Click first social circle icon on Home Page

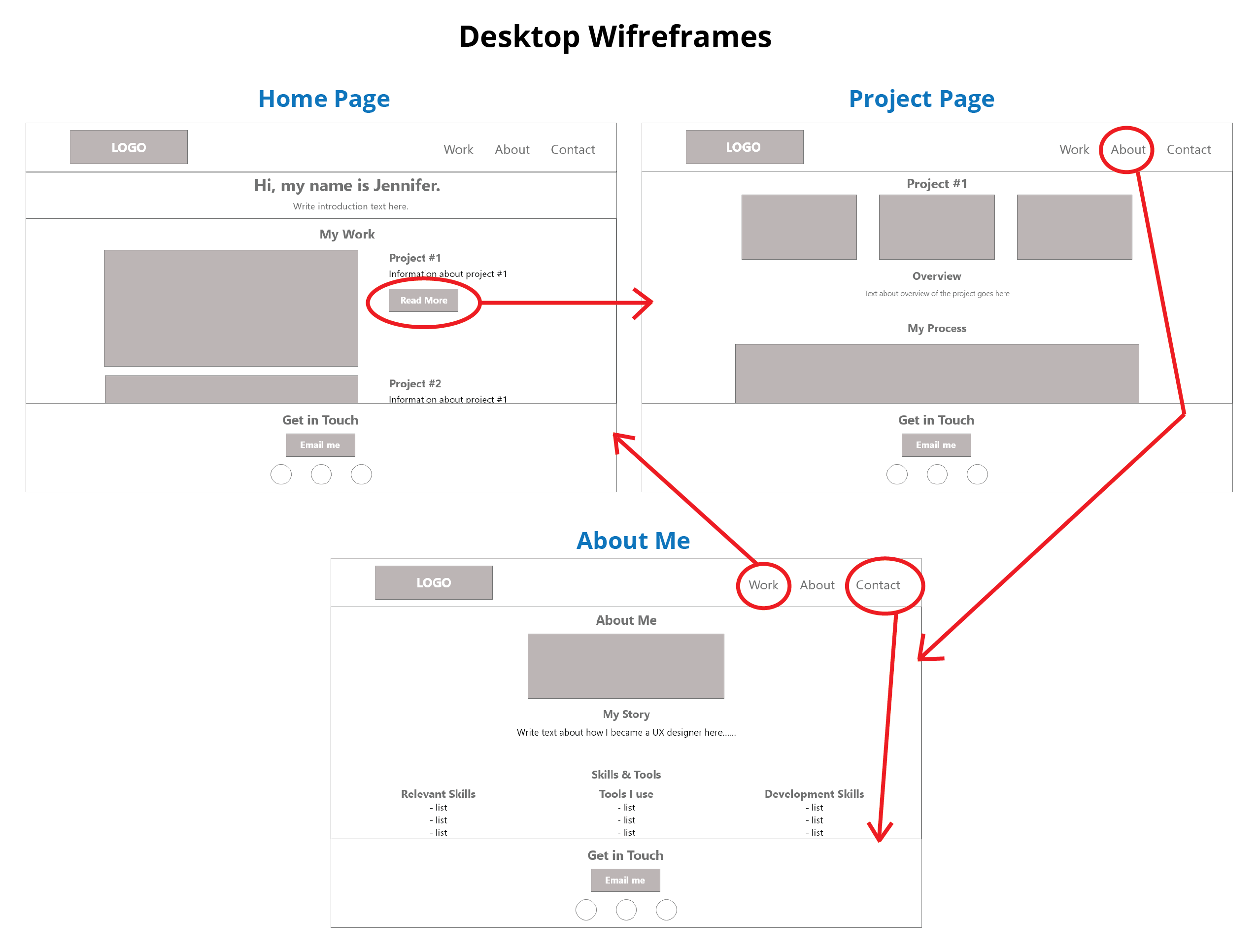[x=281, y=475]
